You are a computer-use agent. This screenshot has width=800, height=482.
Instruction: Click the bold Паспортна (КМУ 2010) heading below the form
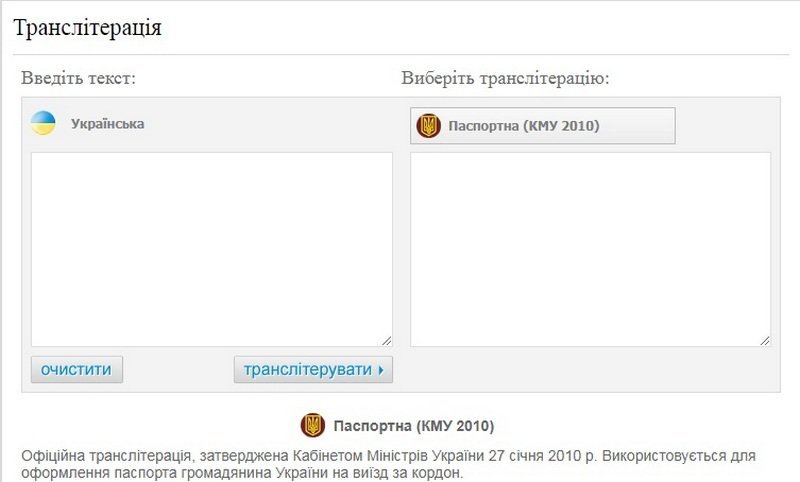pyautogui.click(x=414, y=425)
